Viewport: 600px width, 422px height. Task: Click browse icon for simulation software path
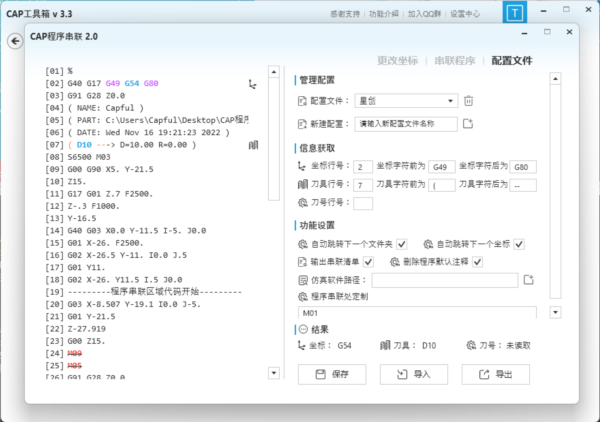[x=528, y=280]
